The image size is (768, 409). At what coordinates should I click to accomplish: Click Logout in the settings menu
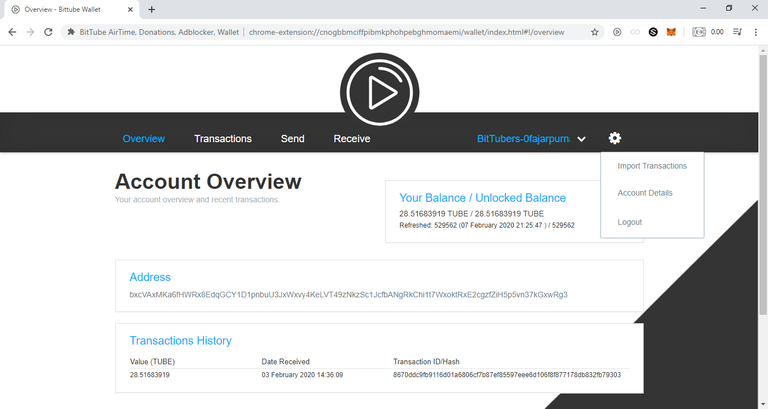point(630,222)
